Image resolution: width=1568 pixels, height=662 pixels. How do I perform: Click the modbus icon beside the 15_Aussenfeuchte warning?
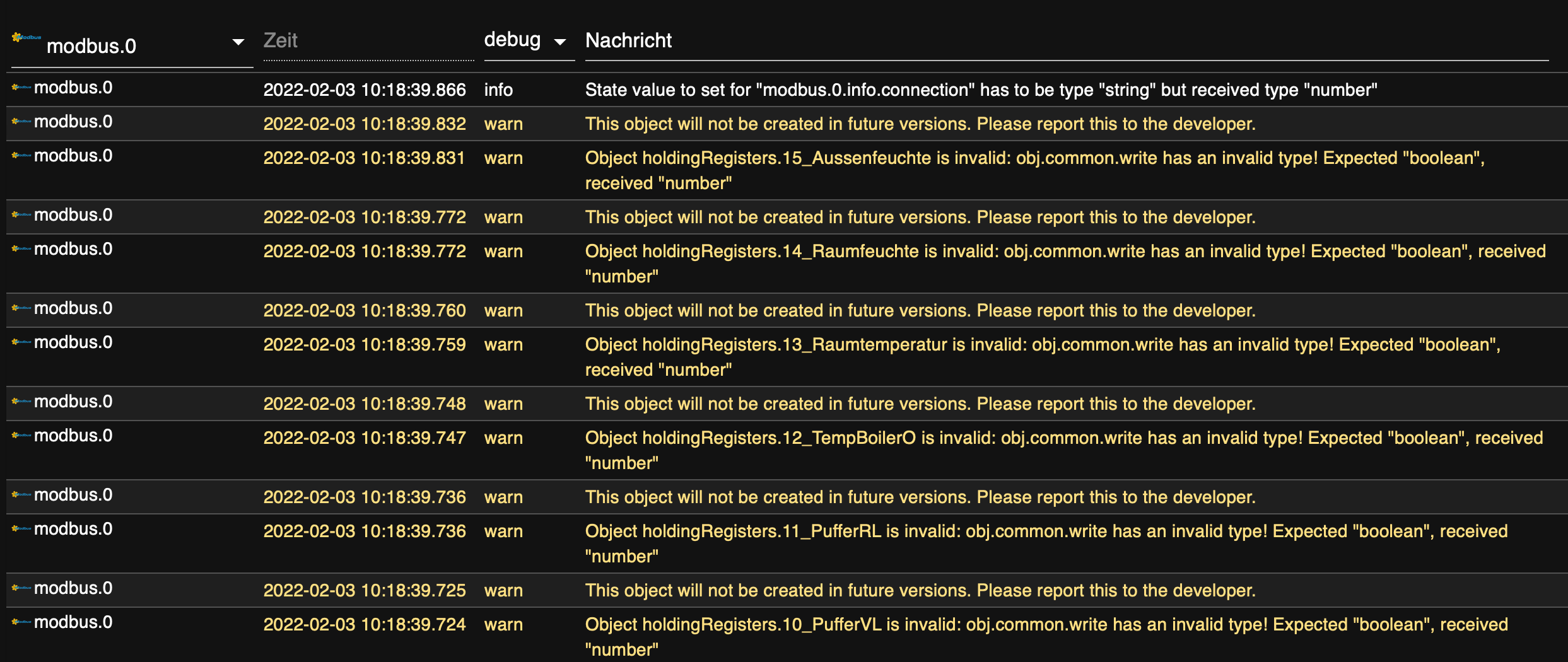(x=21, y=156)
